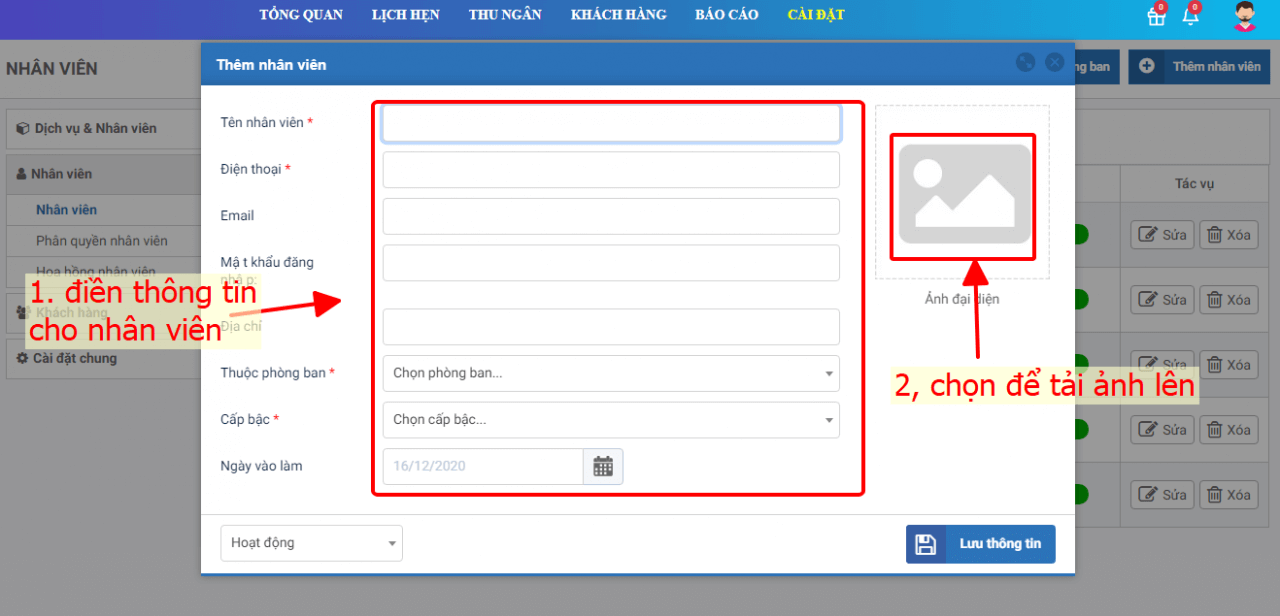Go to the LỊCH HẸN menu
Viewport: 1280px width, 616px height.
coord(405,15)
